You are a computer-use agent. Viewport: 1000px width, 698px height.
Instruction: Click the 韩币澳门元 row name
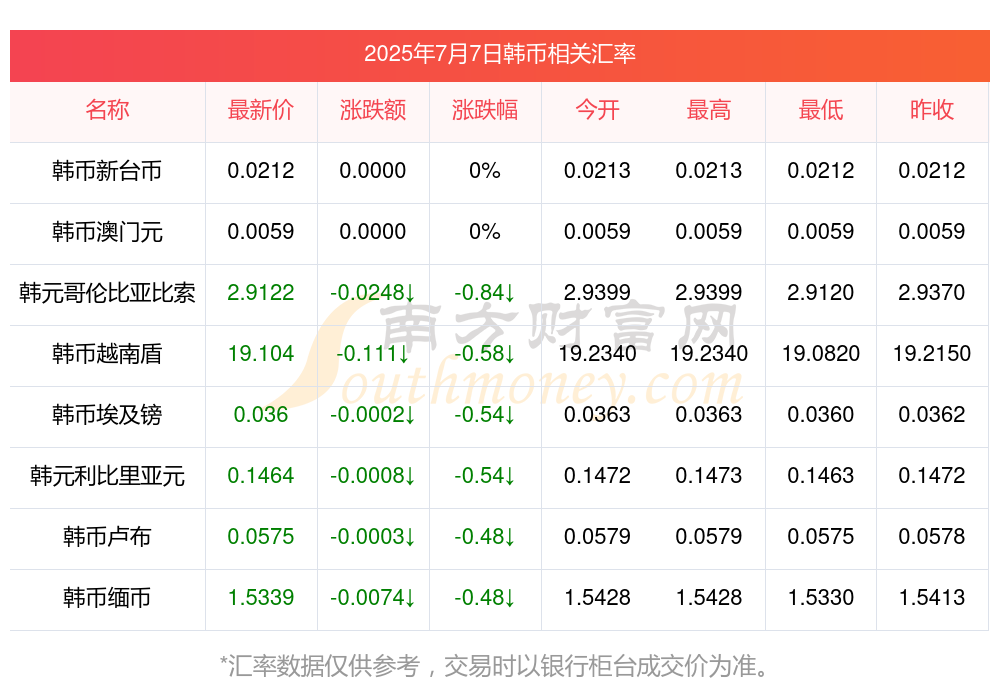coord(107,232)
